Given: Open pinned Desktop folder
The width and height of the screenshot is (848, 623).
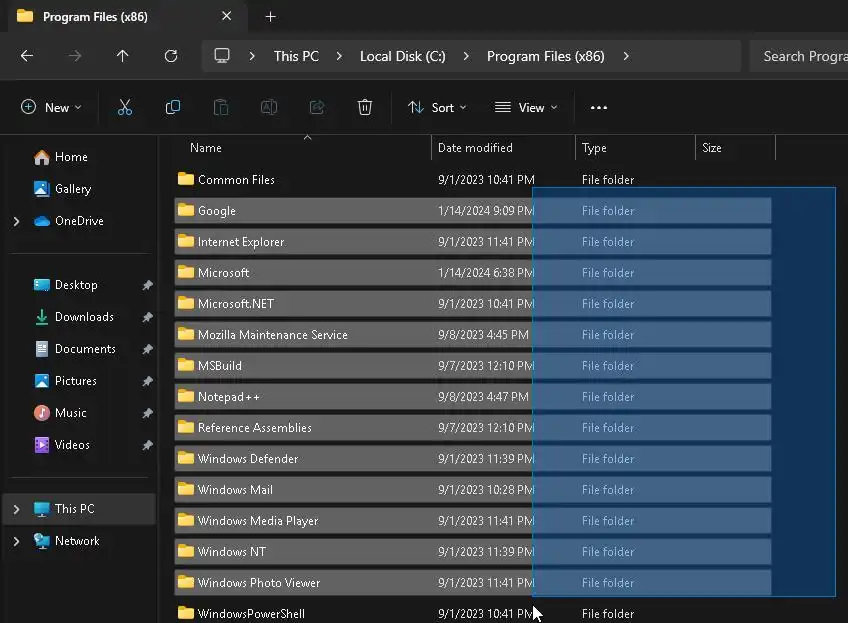Looking at the screenshot, I should (76, 285).
